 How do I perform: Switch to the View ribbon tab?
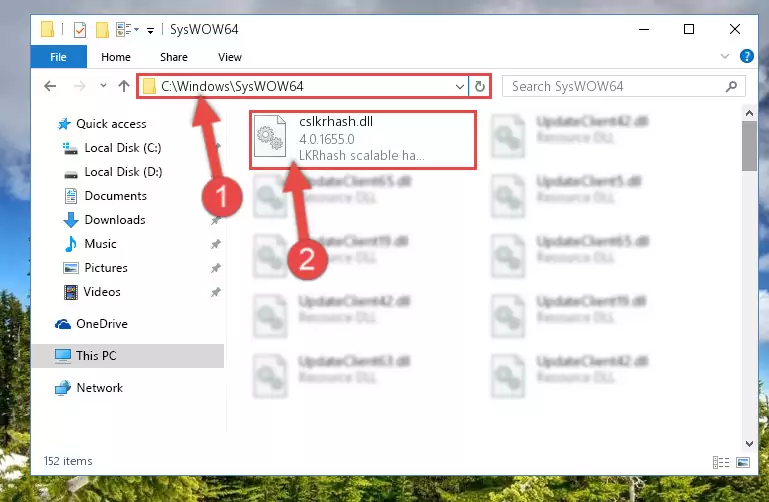coord(230,57)
